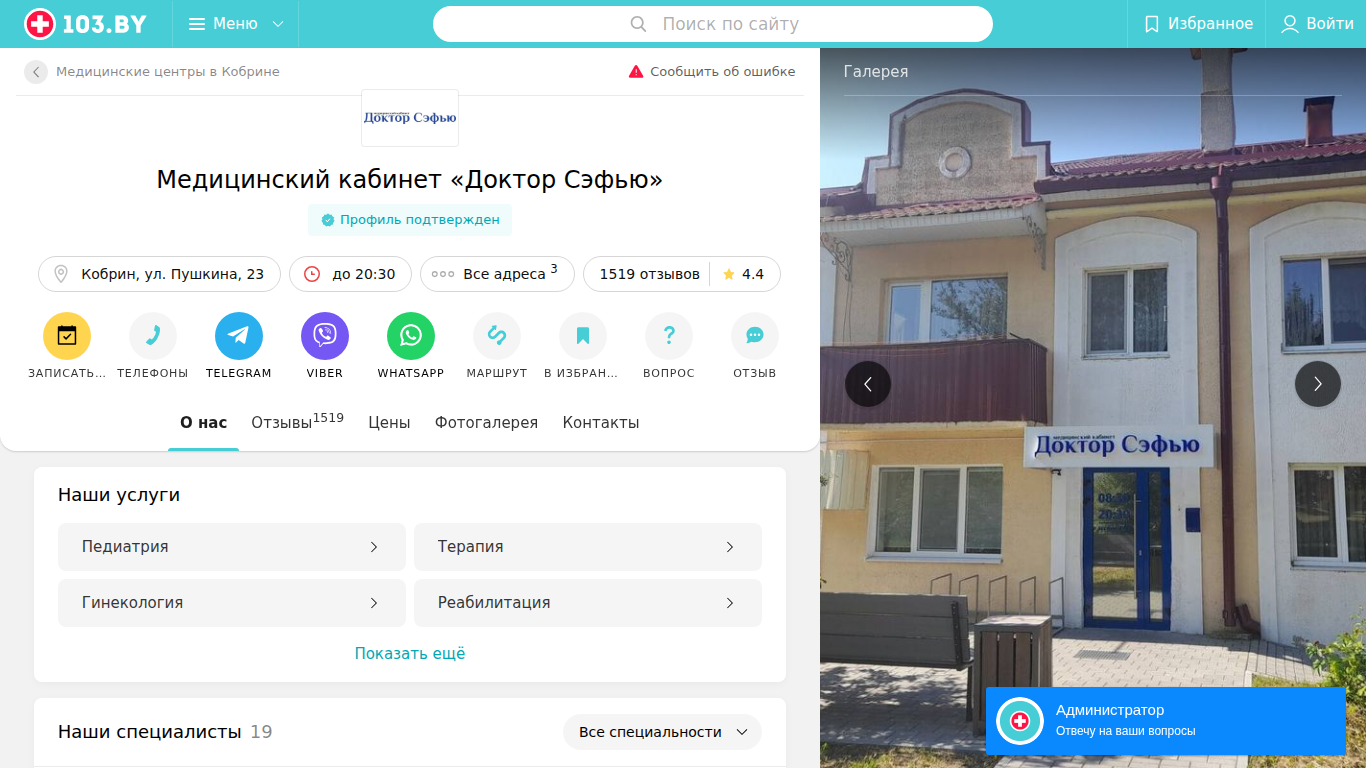Contact via Telegram icon
This screenshot has height=768, width=1366.
click(x=239, y=336)
